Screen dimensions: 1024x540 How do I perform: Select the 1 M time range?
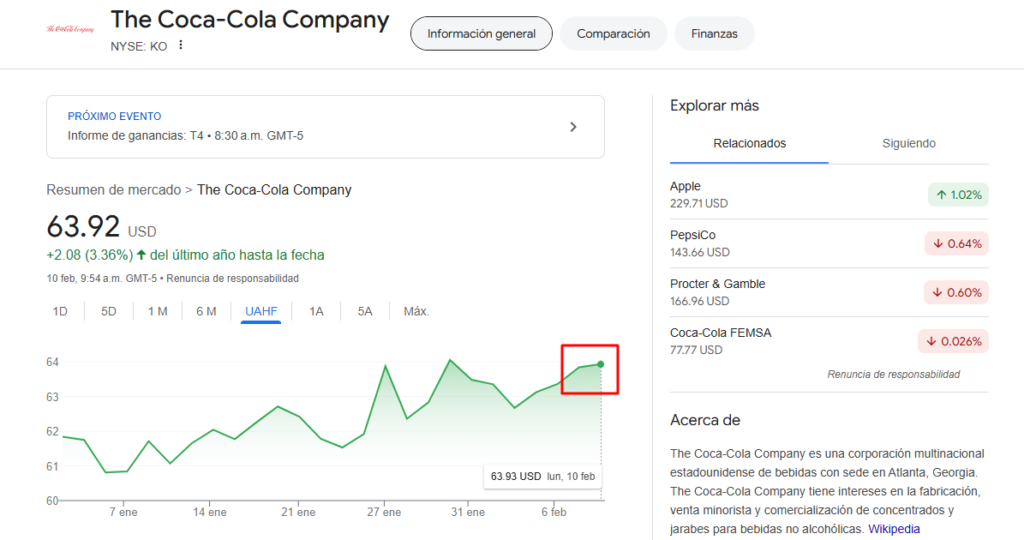pyautogui.click(x=157, y=311)
